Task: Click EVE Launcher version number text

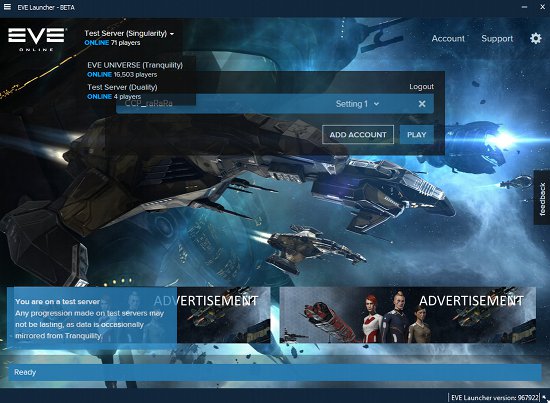Action: (x=495, y=398)
